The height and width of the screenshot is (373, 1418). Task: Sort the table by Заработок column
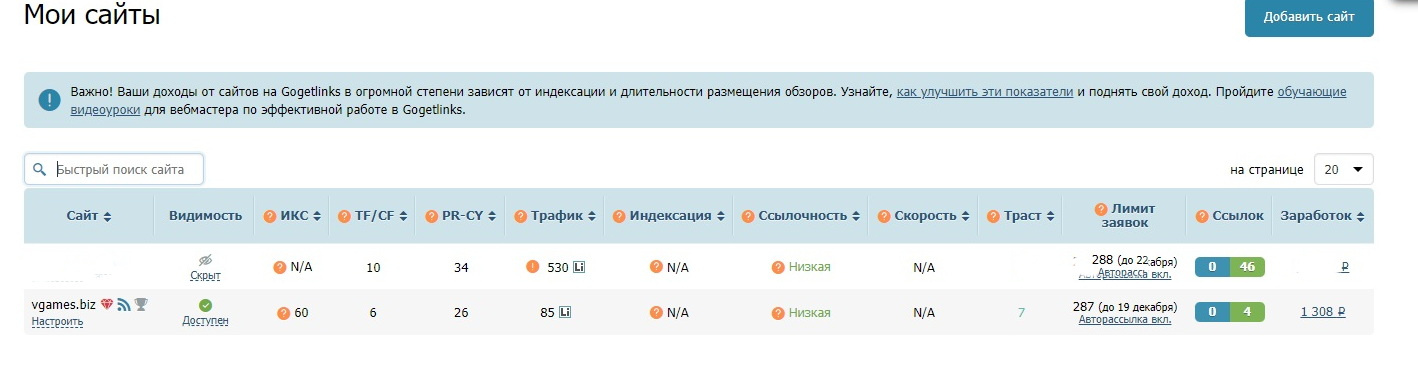coord(1322,216)
